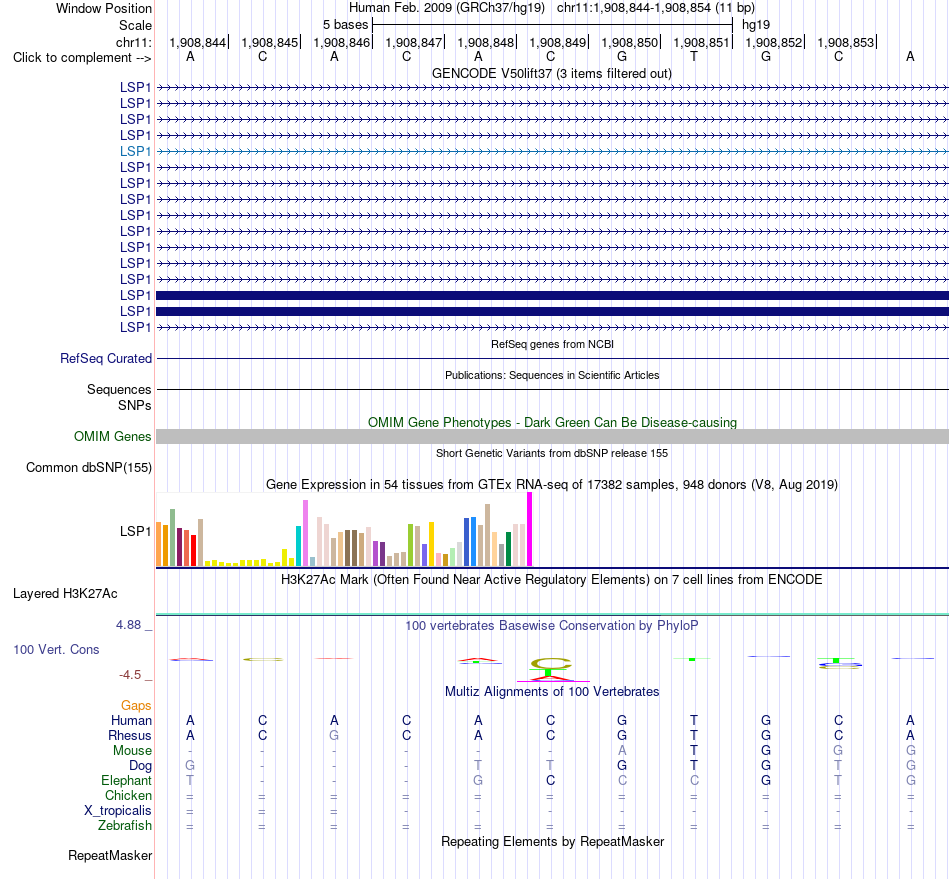Open the OMIM Gene Phenotypes track title
The width and height of the screenshot is (950, 879).
[552, 423]
